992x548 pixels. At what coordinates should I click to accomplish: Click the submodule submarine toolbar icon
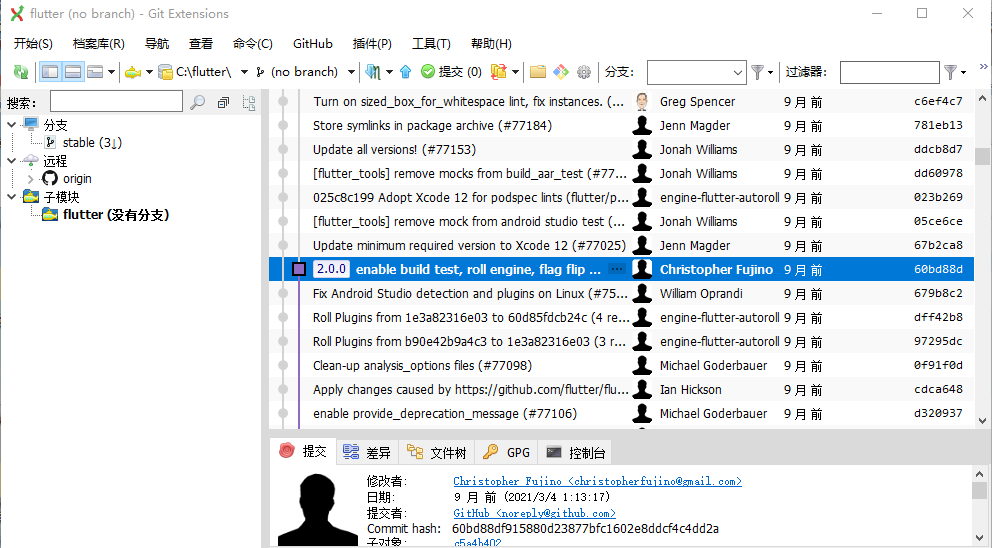133,72
